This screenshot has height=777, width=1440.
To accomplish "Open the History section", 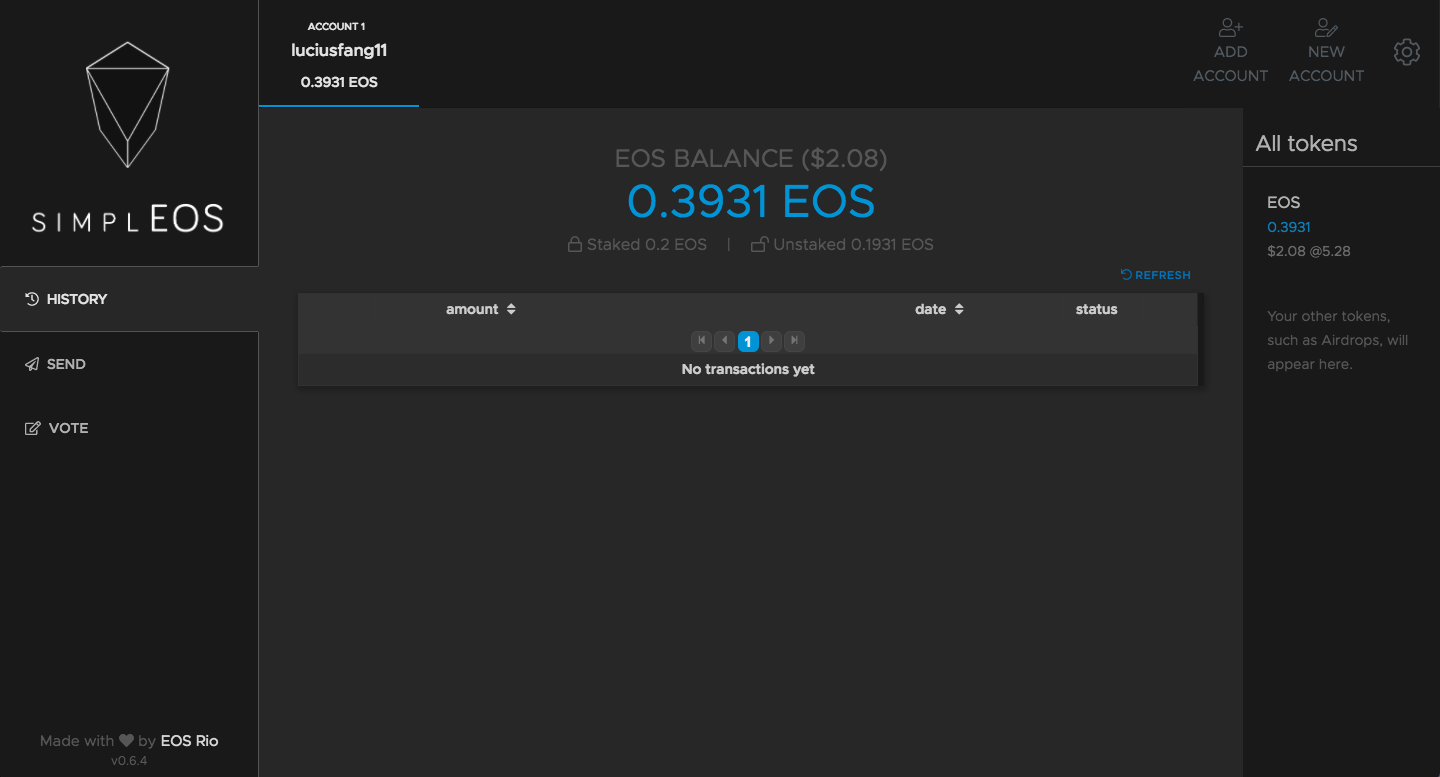I will (x=129, y=299).
